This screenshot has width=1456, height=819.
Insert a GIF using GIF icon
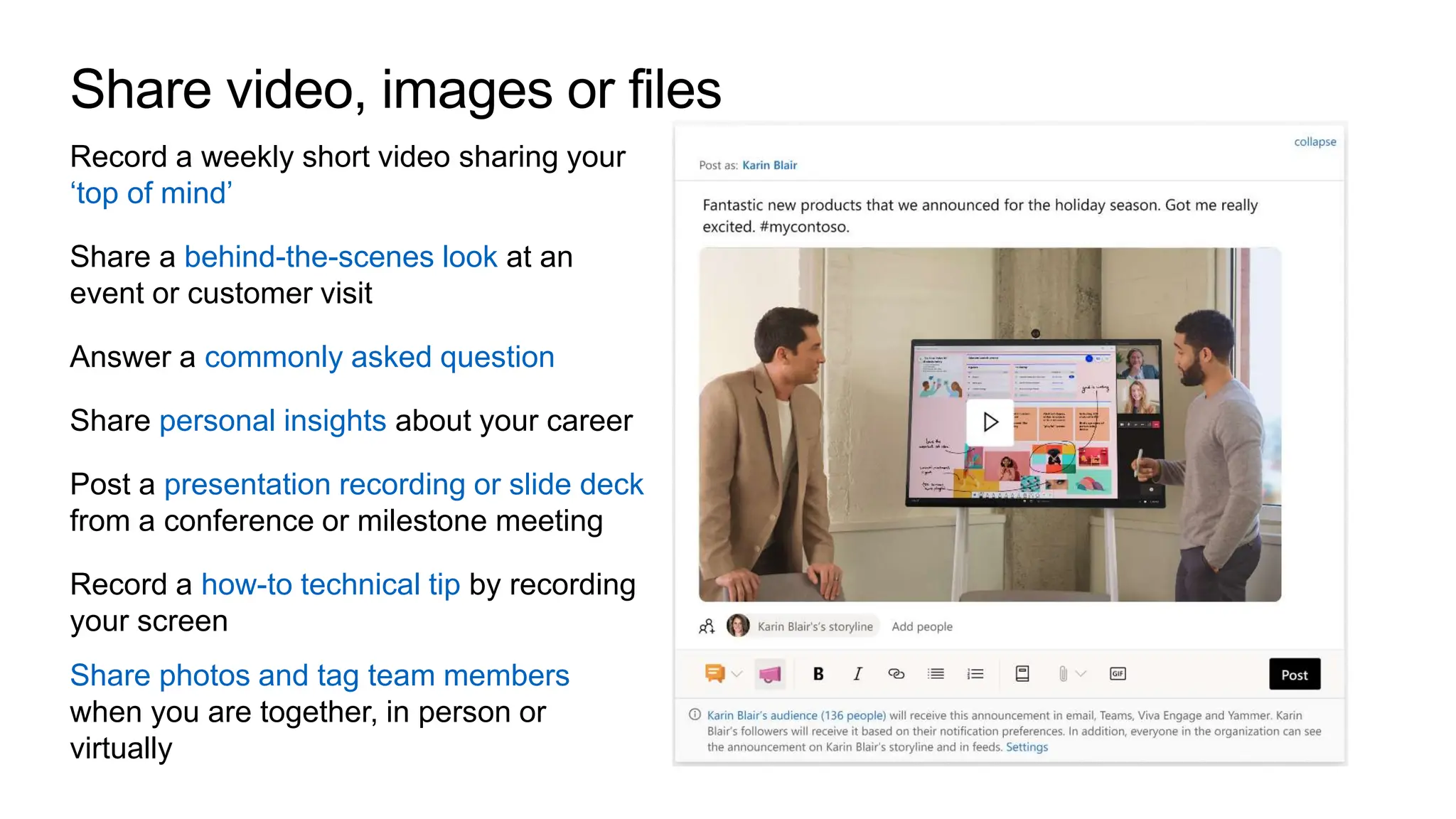(1118, 674)
